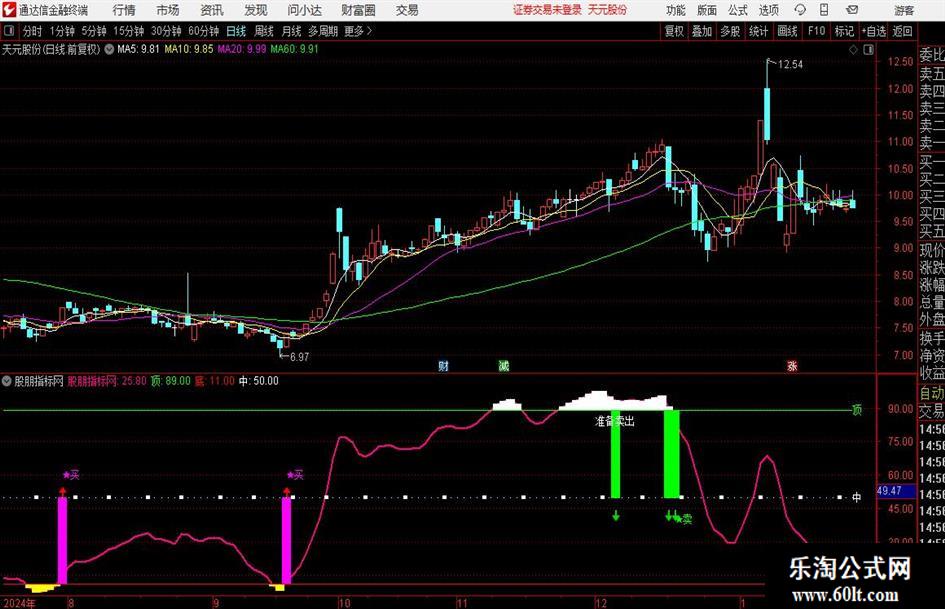945x609 pixels.
Task: Open the 选项 menu
Action: (x=769, y=10)
